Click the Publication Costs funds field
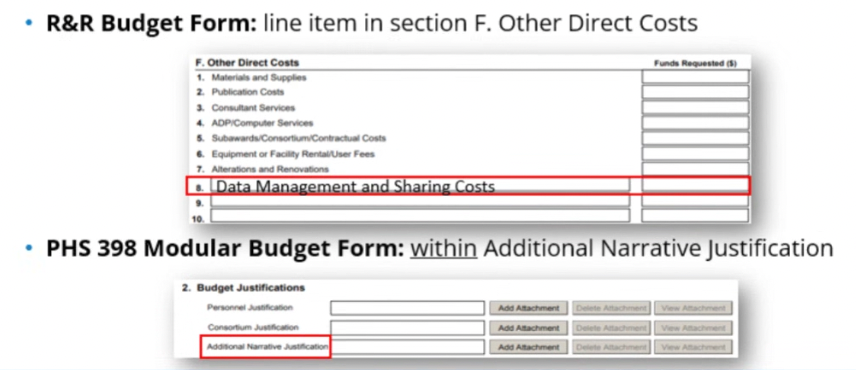 [695, 92]
